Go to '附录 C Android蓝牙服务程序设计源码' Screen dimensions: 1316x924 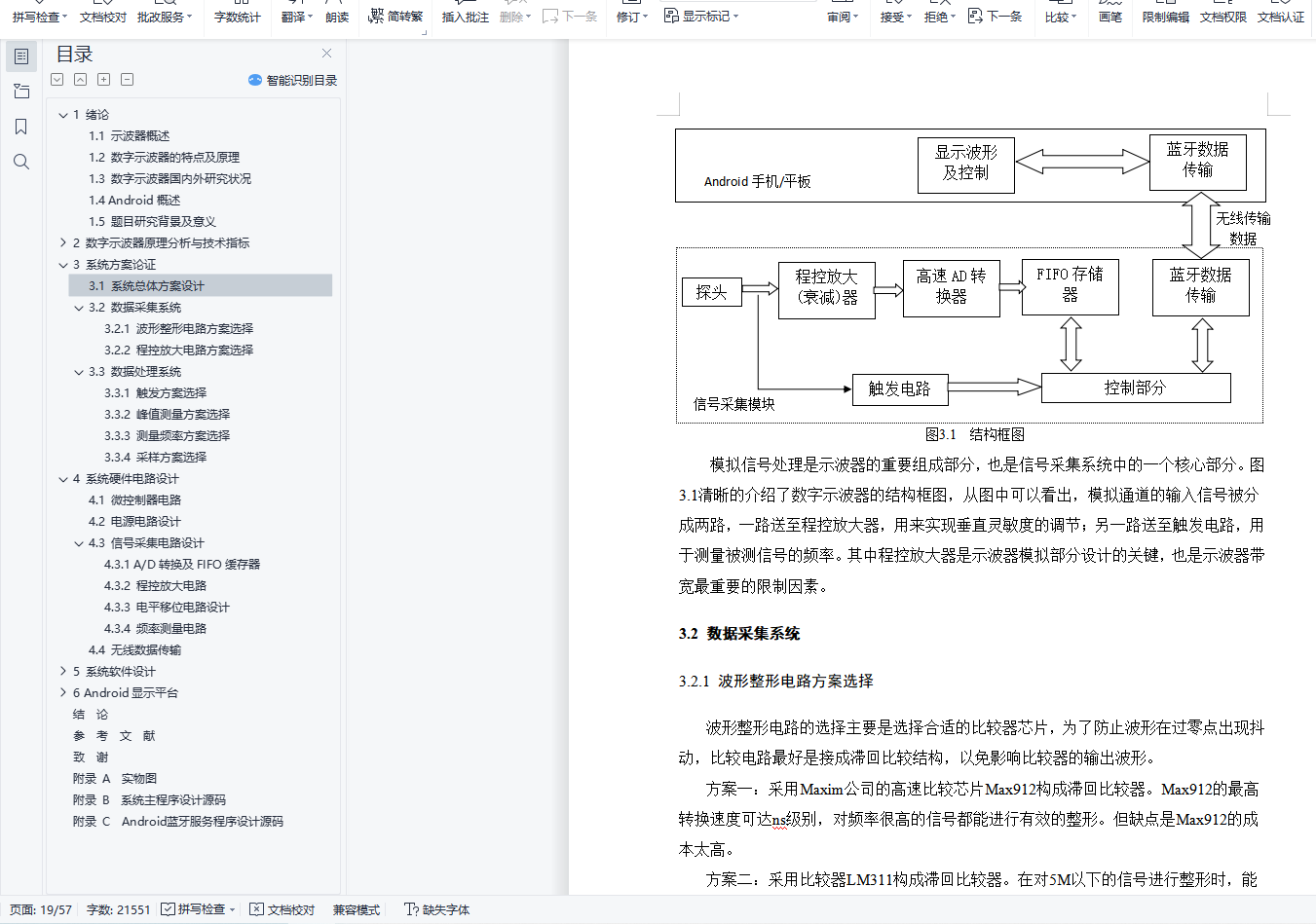click(178, 822)
